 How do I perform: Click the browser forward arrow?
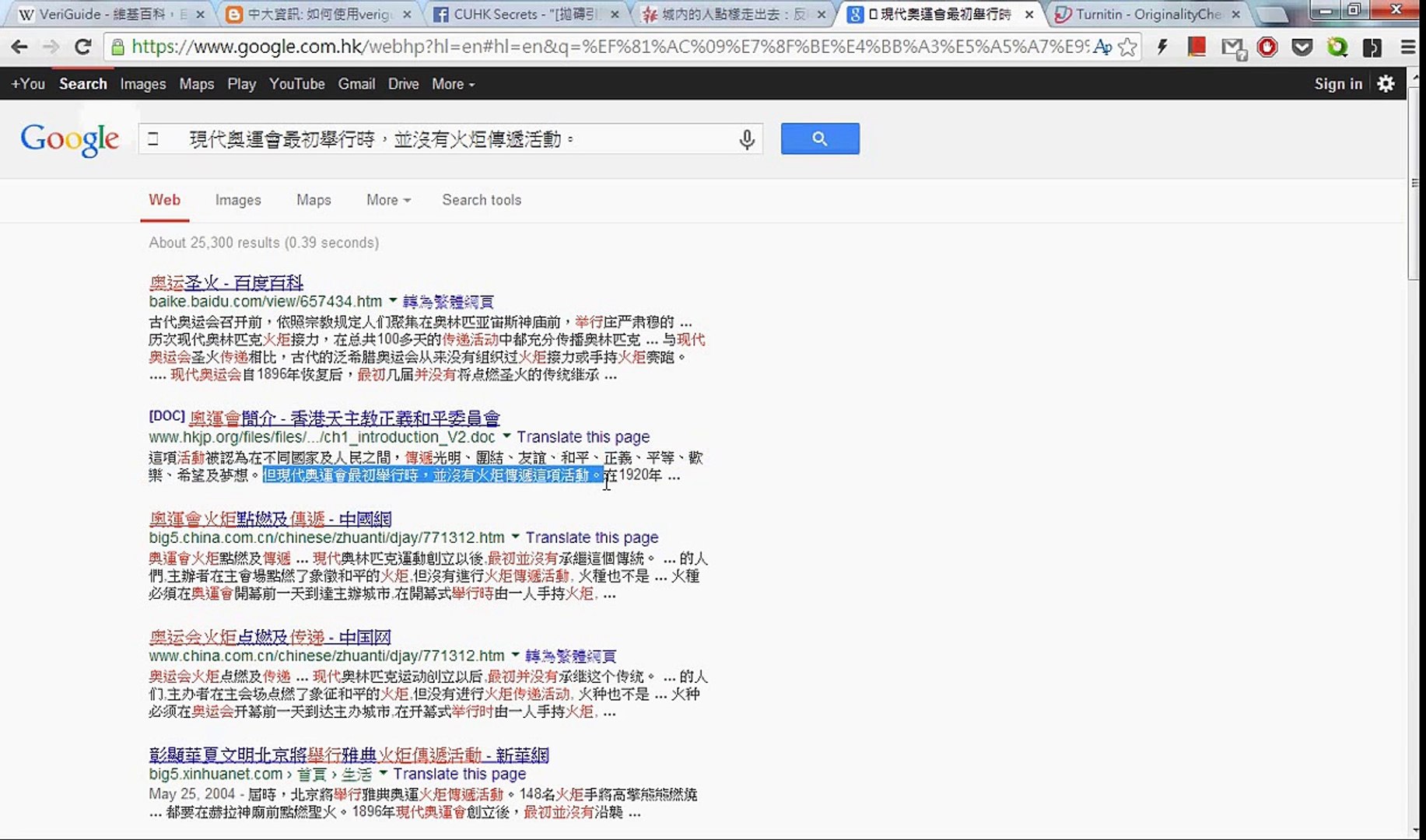[51, 47]
